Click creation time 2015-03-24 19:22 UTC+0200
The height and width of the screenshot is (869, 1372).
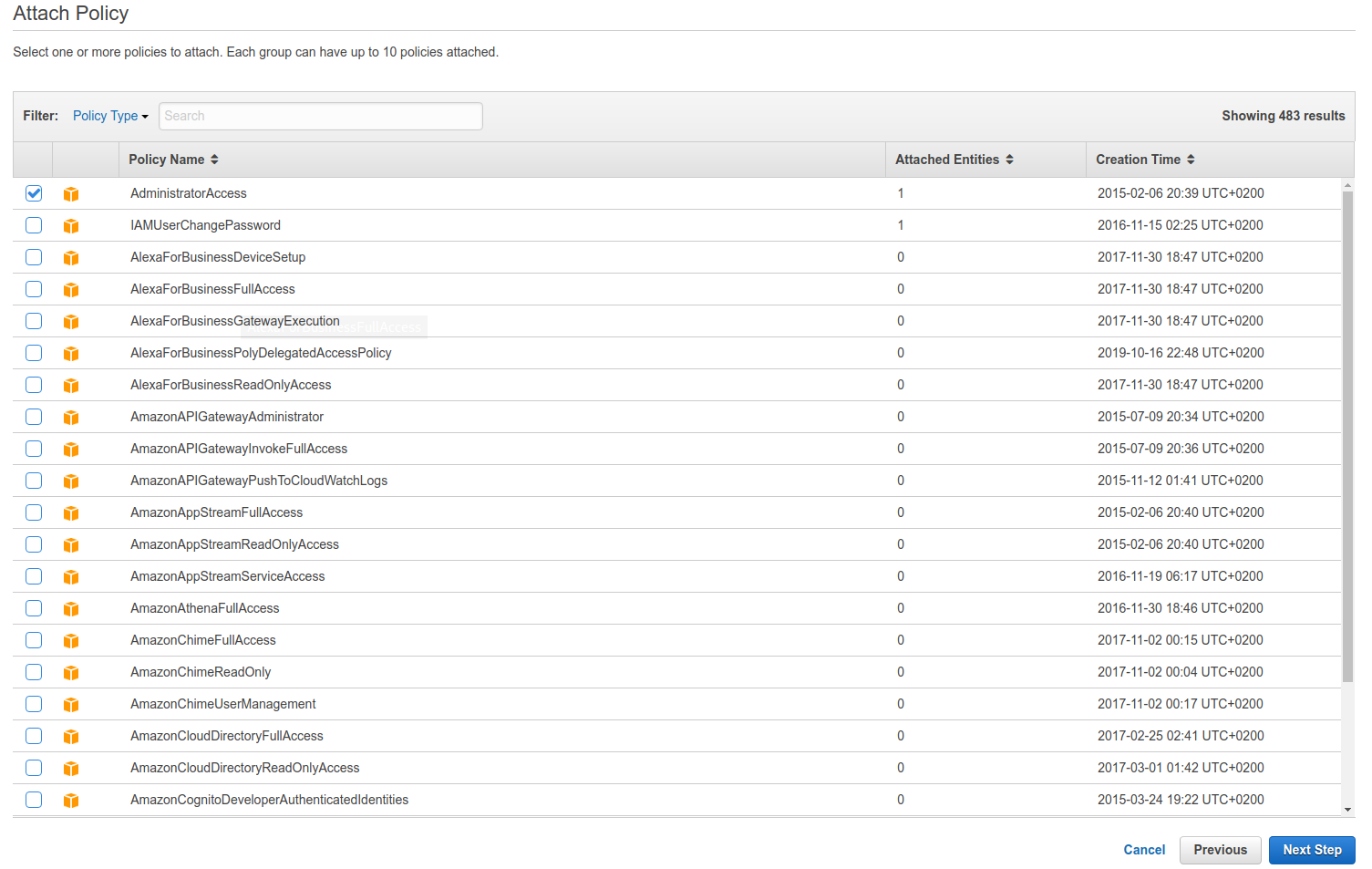[x=1181, y=800]
